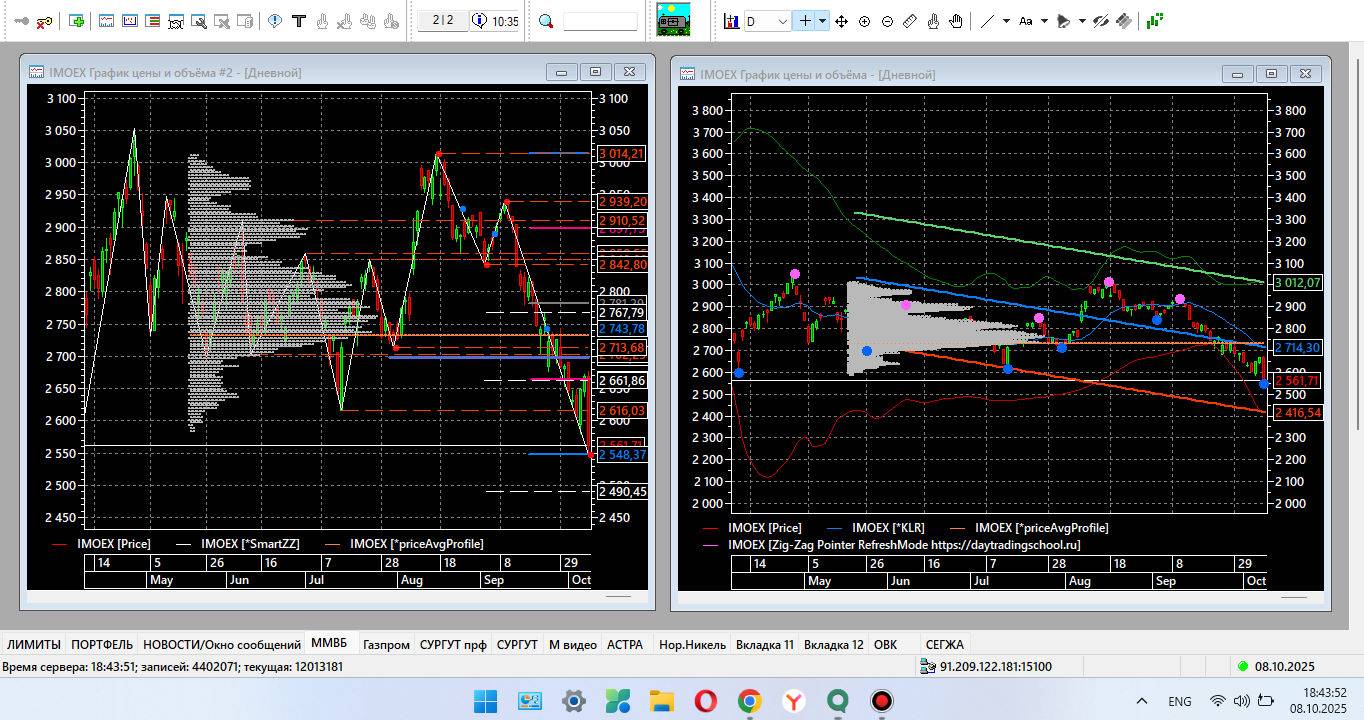The image size is (1364, 720).
Task: Expand the line drawing tool dropdown arrow
Action: 1006,21
